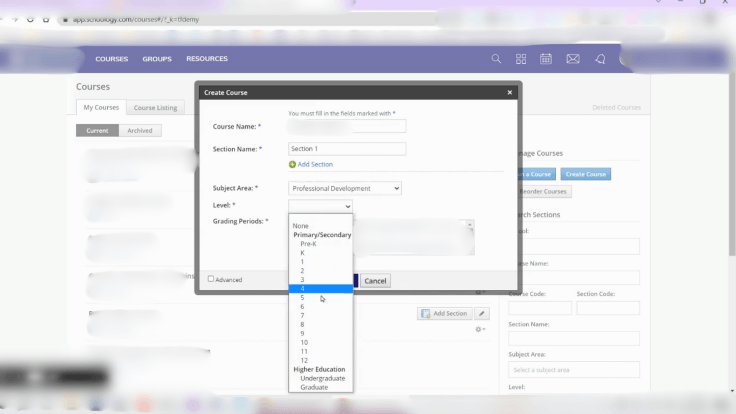Click the pencil edit icon beside Add Section
The height and width of the screenshot is (414, 736).
[x=482, y=314]
